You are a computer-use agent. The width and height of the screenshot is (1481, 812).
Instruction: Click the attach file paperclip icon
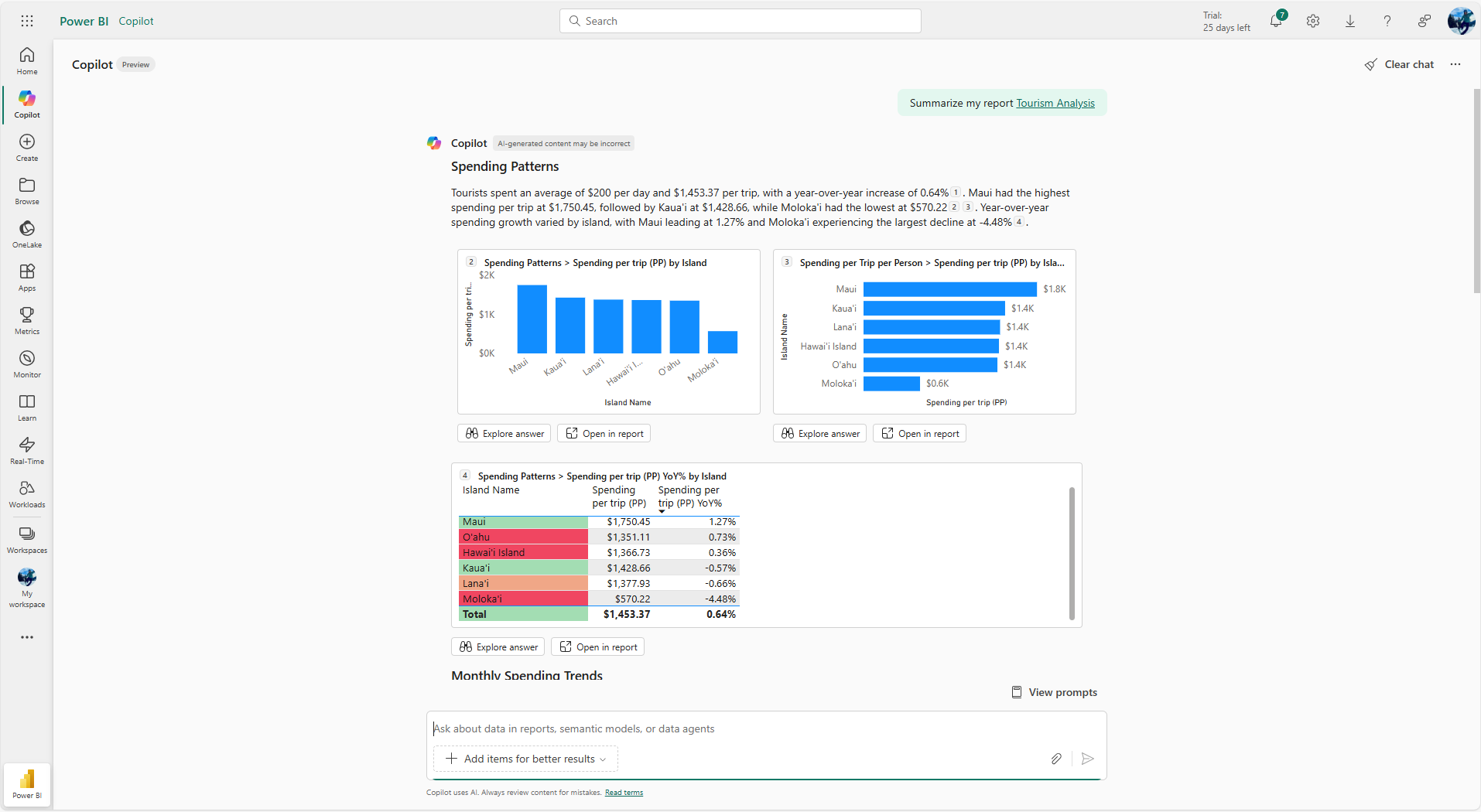[1056, 759]
